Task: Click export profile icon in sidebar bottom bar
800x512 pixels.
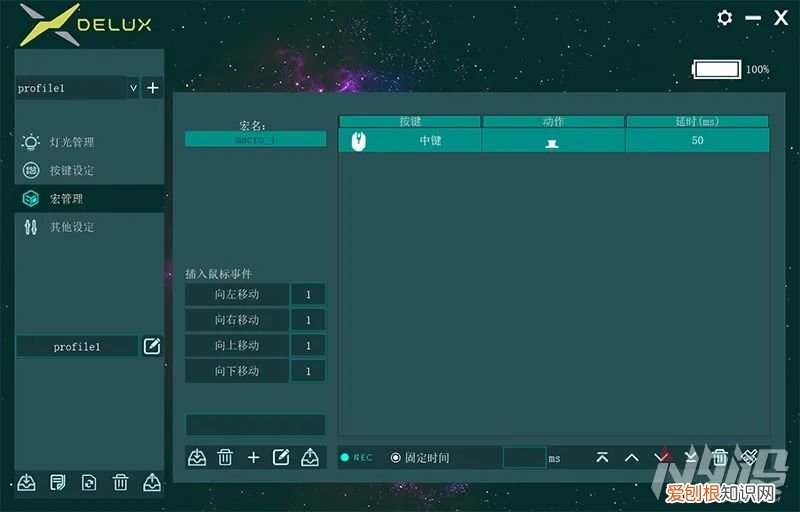Action: coord(152,482)
